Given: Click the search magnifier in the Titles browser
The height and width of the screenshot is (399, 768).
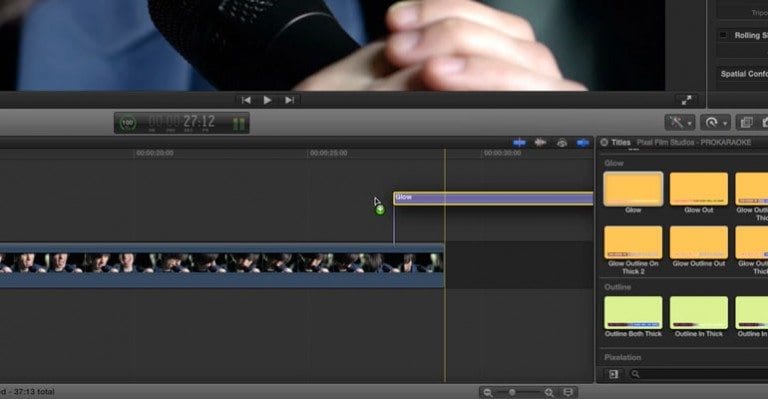Looking at the screenshot, I should click(x=635, y=374).
